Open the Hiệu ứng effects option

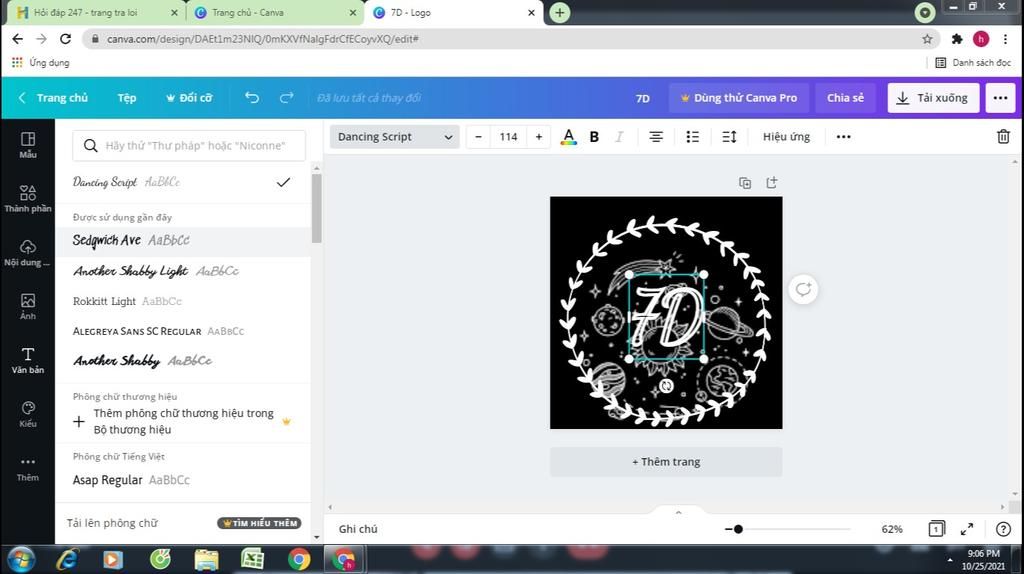786,136
